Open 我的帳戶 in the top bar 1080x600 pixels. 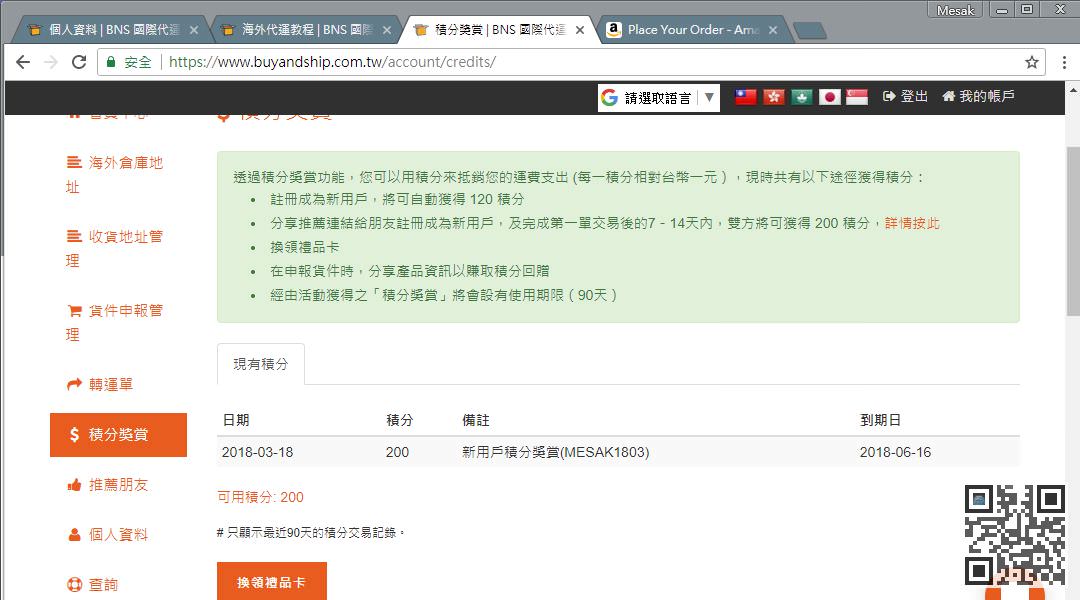(x=978, y=97)
